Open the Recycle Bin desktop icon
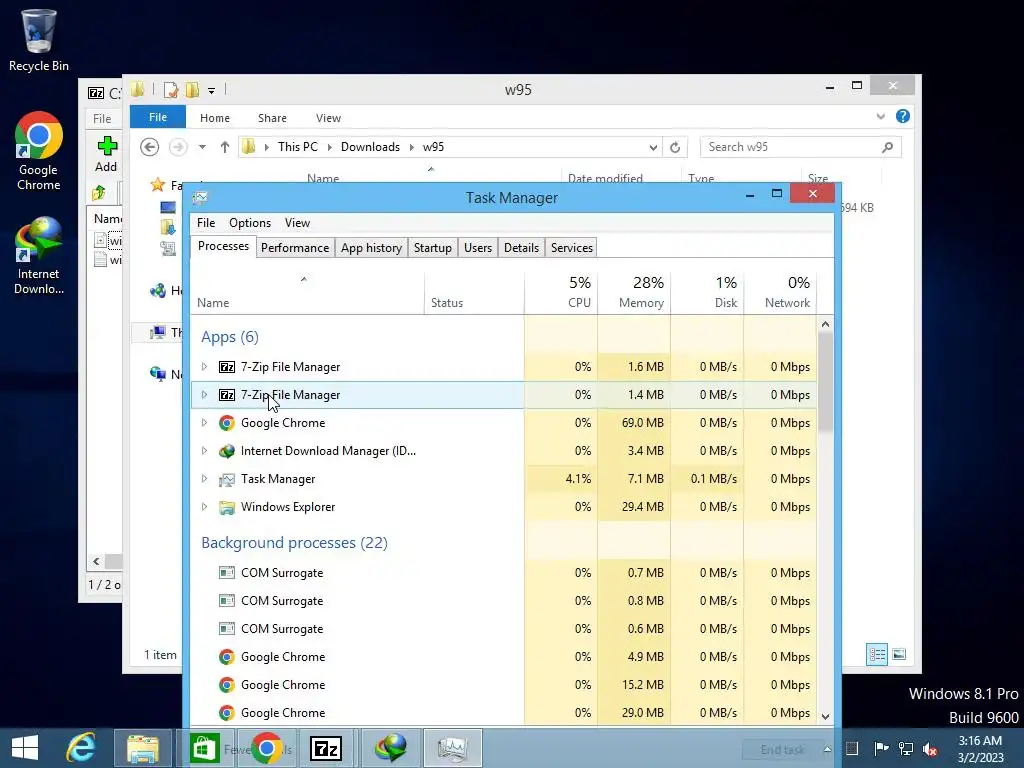This screenshot has width=1024, height=768. click(x=39, y=39)
